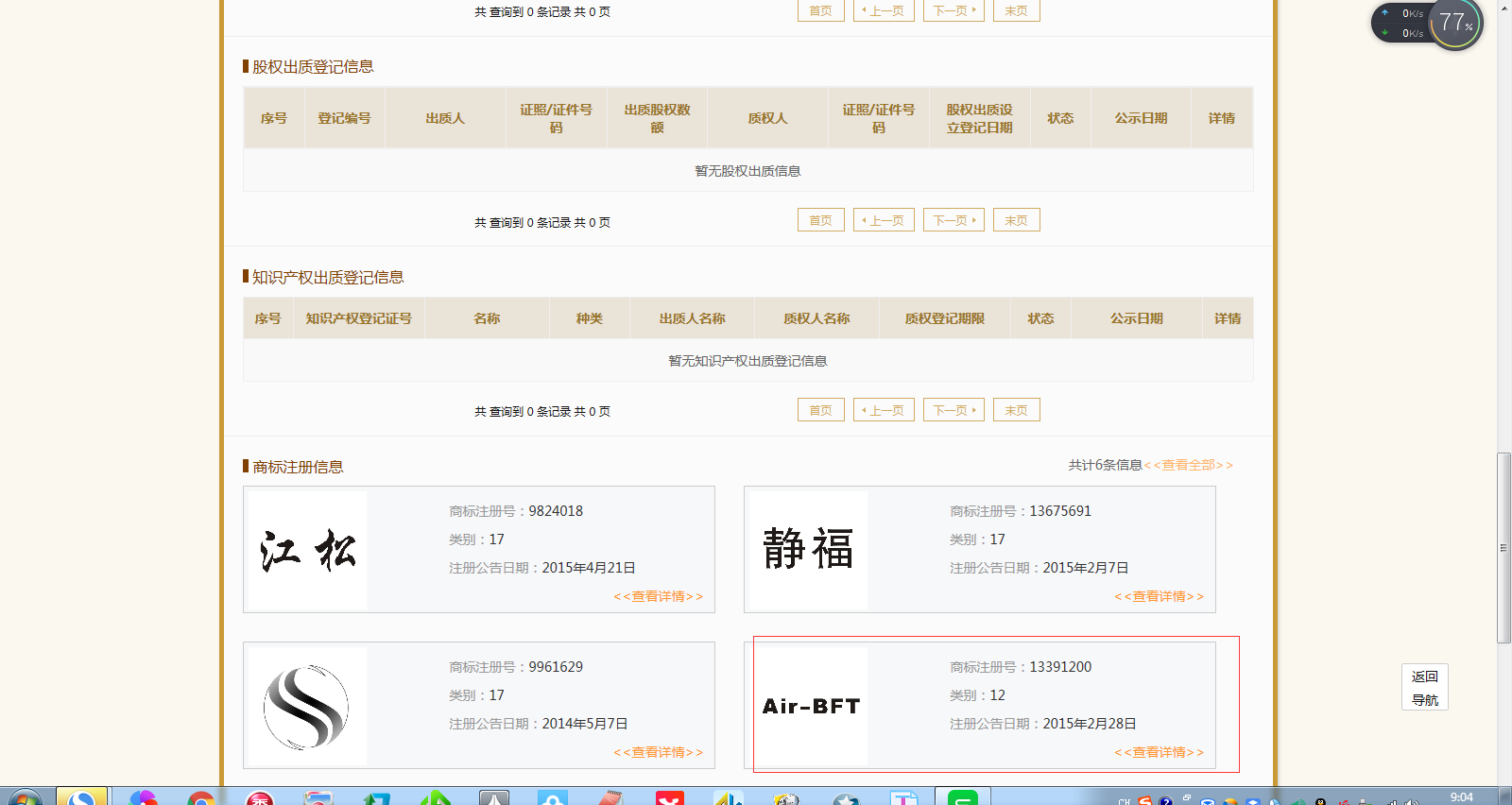Go to 末页 under 股权出质登记信息 table
This screenshot has height=805, width=1512.
1017,220
